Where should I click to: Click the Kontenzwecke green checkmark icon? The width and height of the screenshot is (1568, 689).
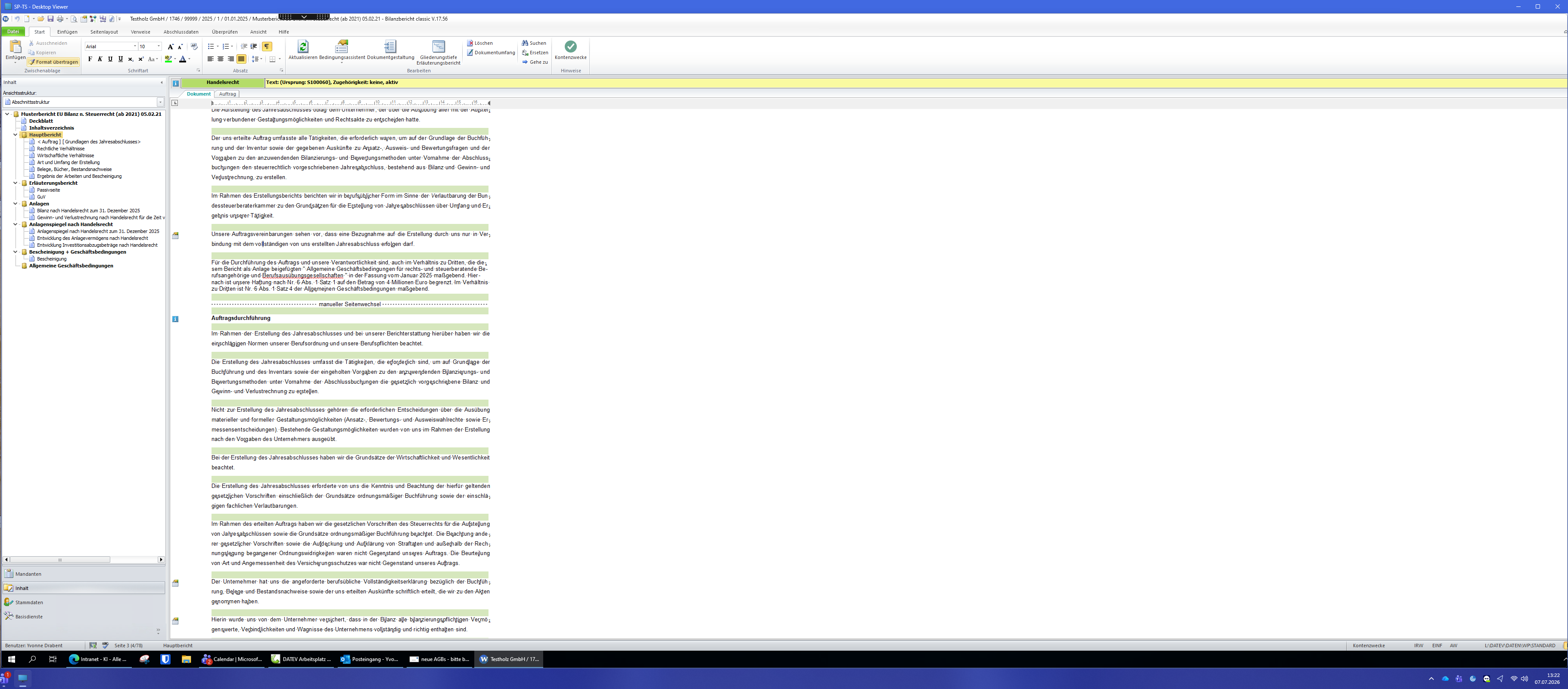click(570, 47)
